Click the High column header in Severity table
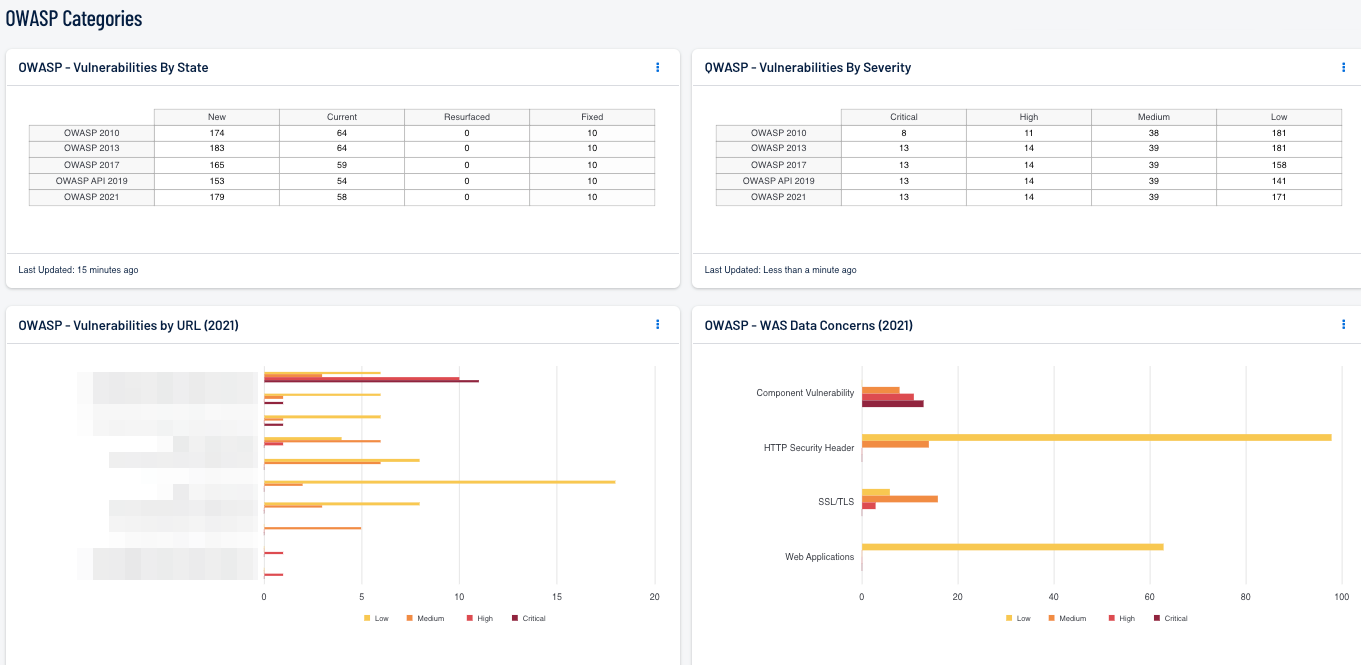 tap(1029, 117)
